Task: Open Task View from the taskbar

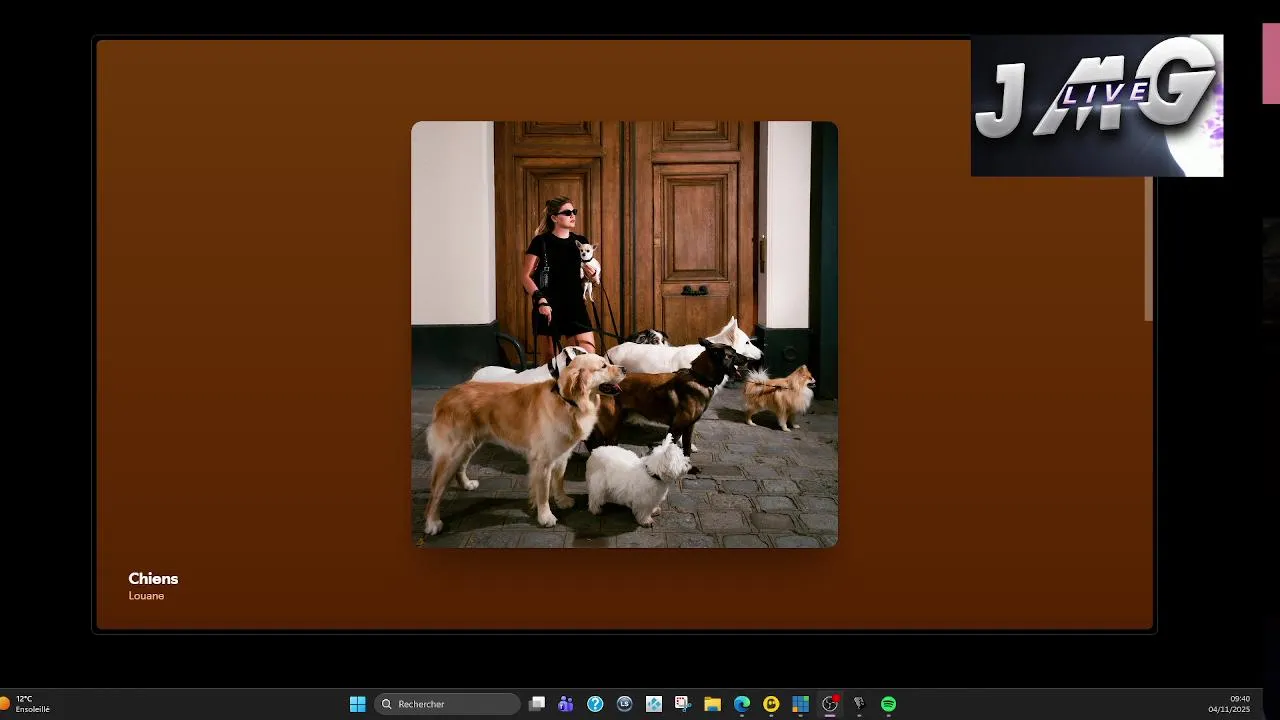Action: (537, 704)
